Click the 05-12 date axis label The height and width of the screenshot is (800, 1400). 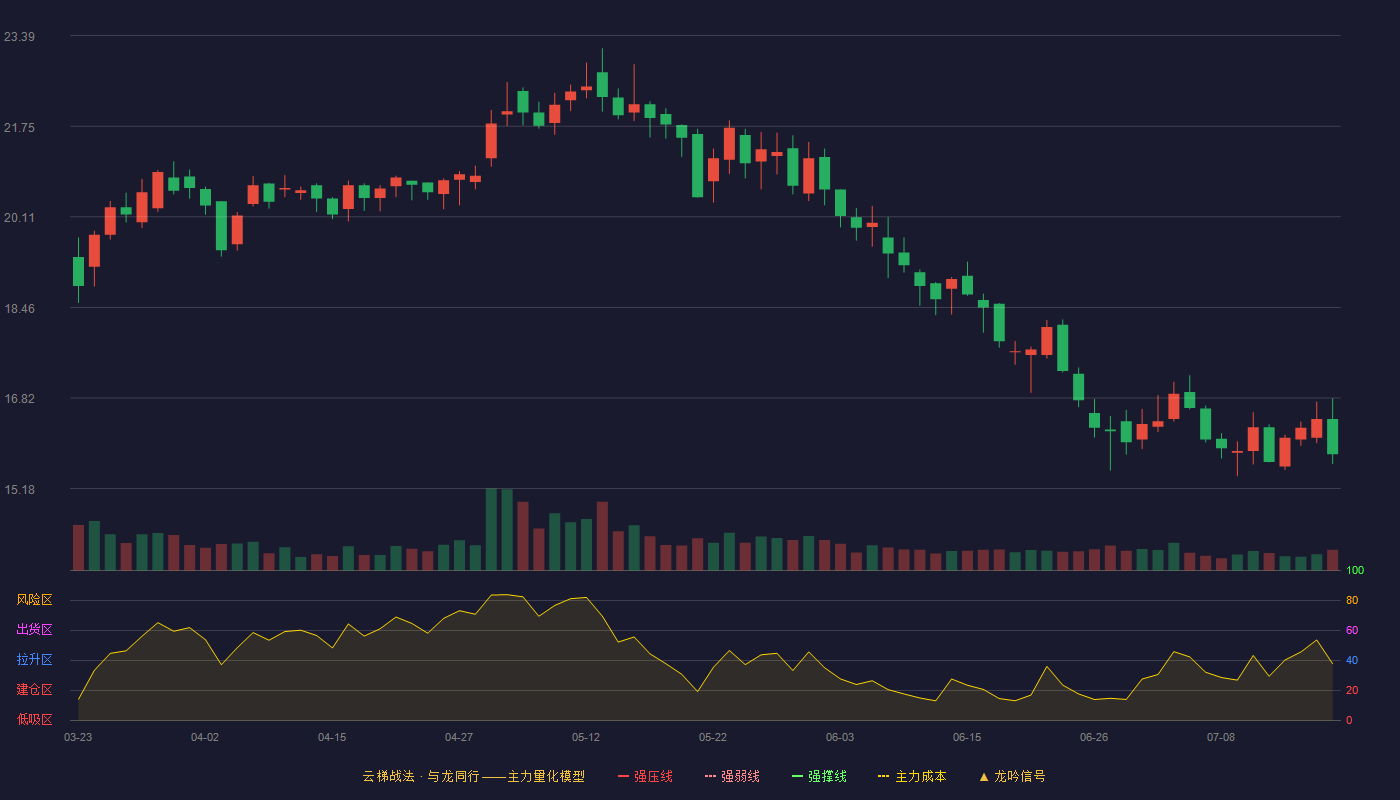pyautogui.click(x=586, y=737)
